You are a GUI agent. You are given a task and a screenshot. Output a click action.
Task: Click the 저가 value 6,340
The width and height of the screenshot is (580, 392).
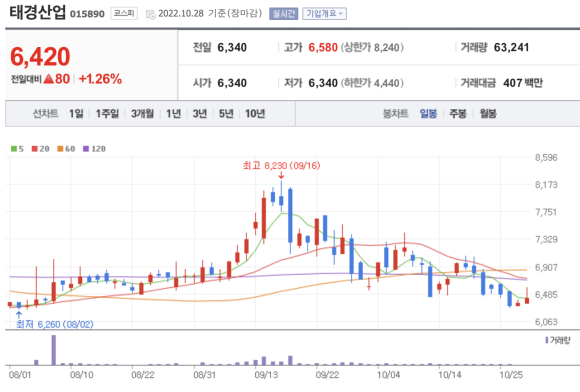pyautogui.click(x=323, y=83)
